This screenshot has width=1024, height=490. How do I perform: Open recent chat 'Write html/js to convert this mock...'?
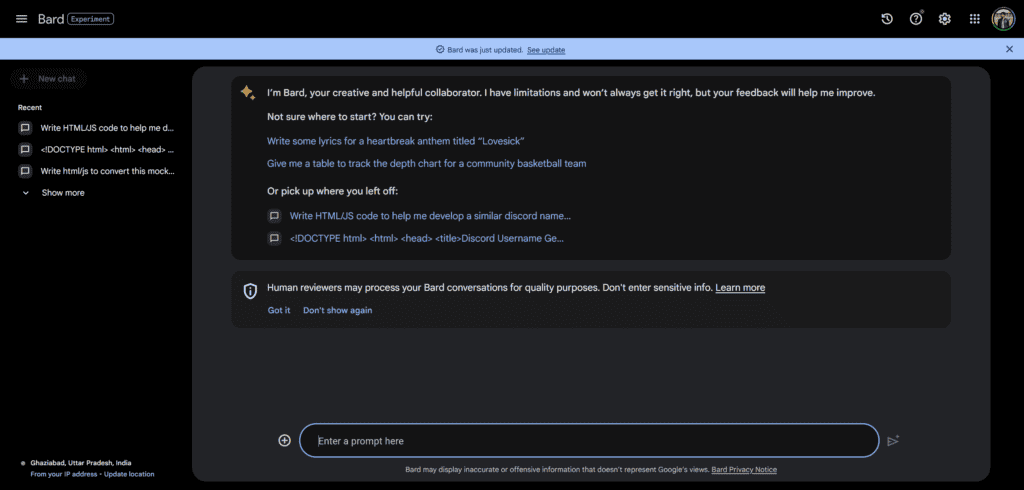coord(106,171)
